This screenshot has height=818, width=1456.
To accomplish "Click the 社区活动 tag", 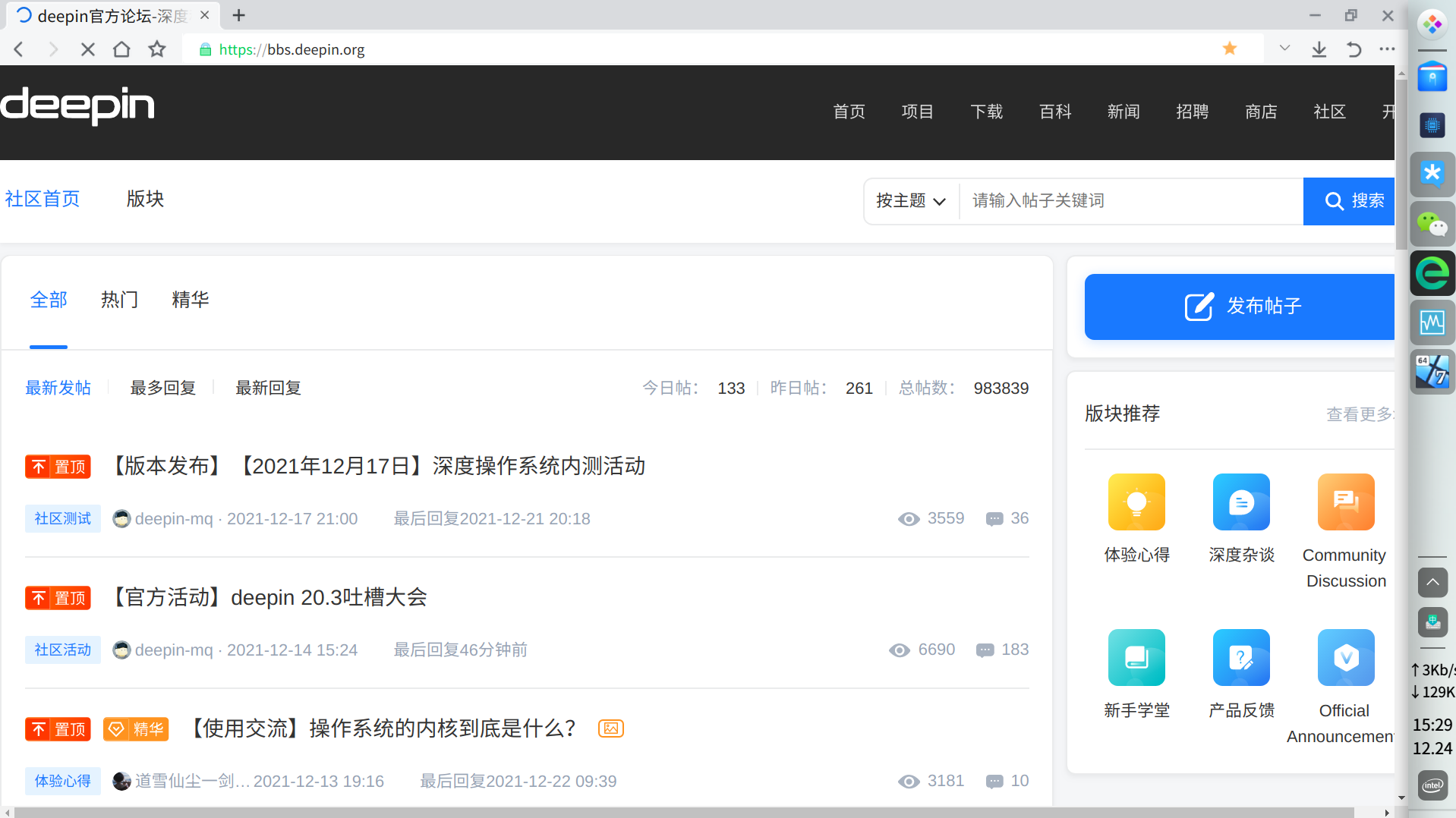I will point(63,650).
